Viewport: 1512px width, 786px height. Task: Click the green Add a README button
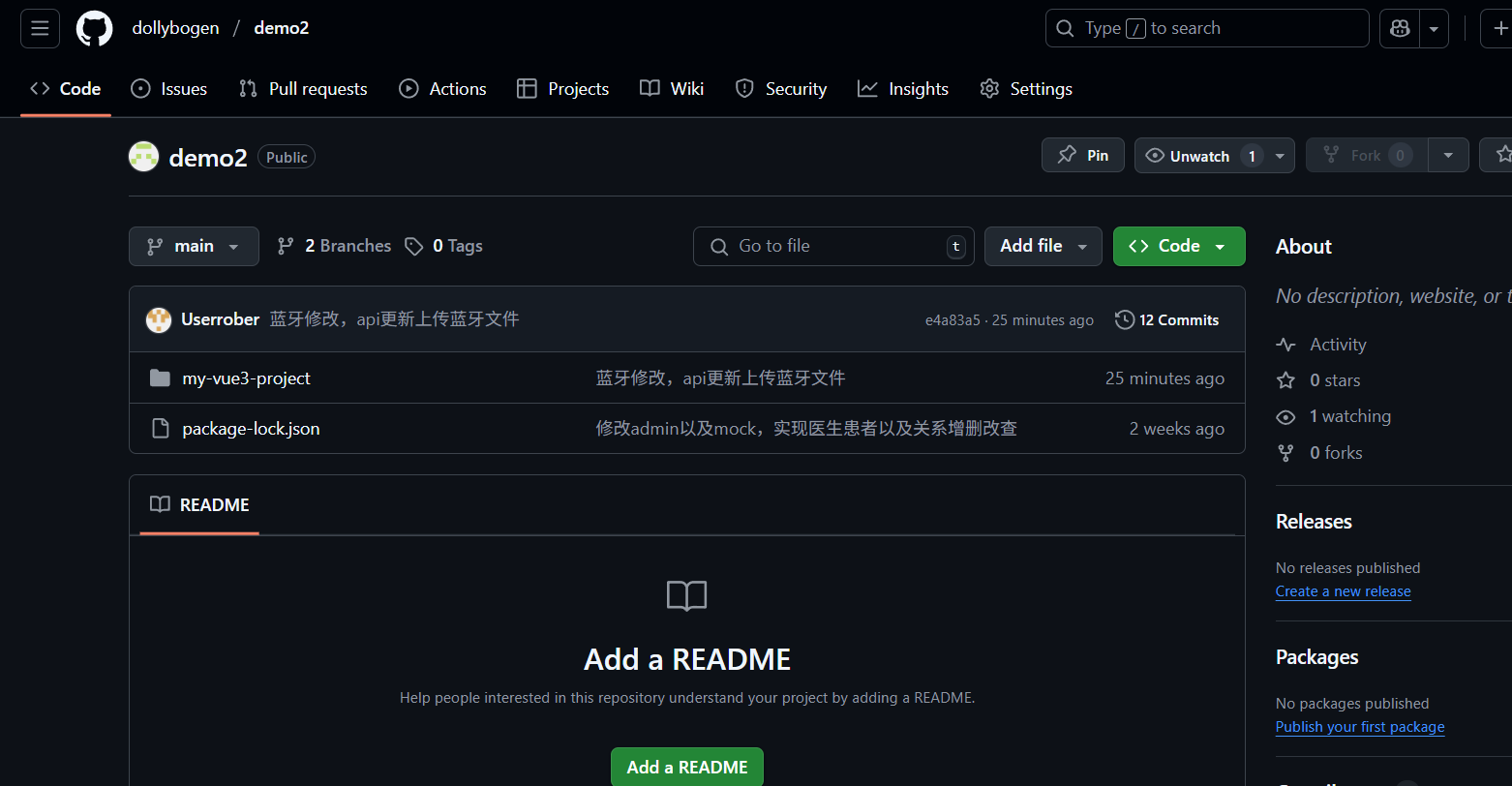686,767
